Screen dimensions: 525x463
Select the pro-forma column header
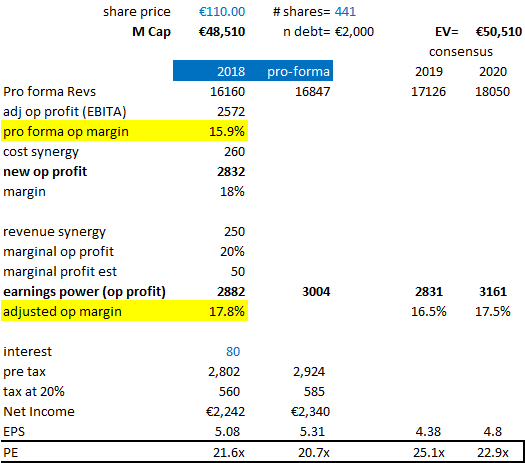pos(298,72)
